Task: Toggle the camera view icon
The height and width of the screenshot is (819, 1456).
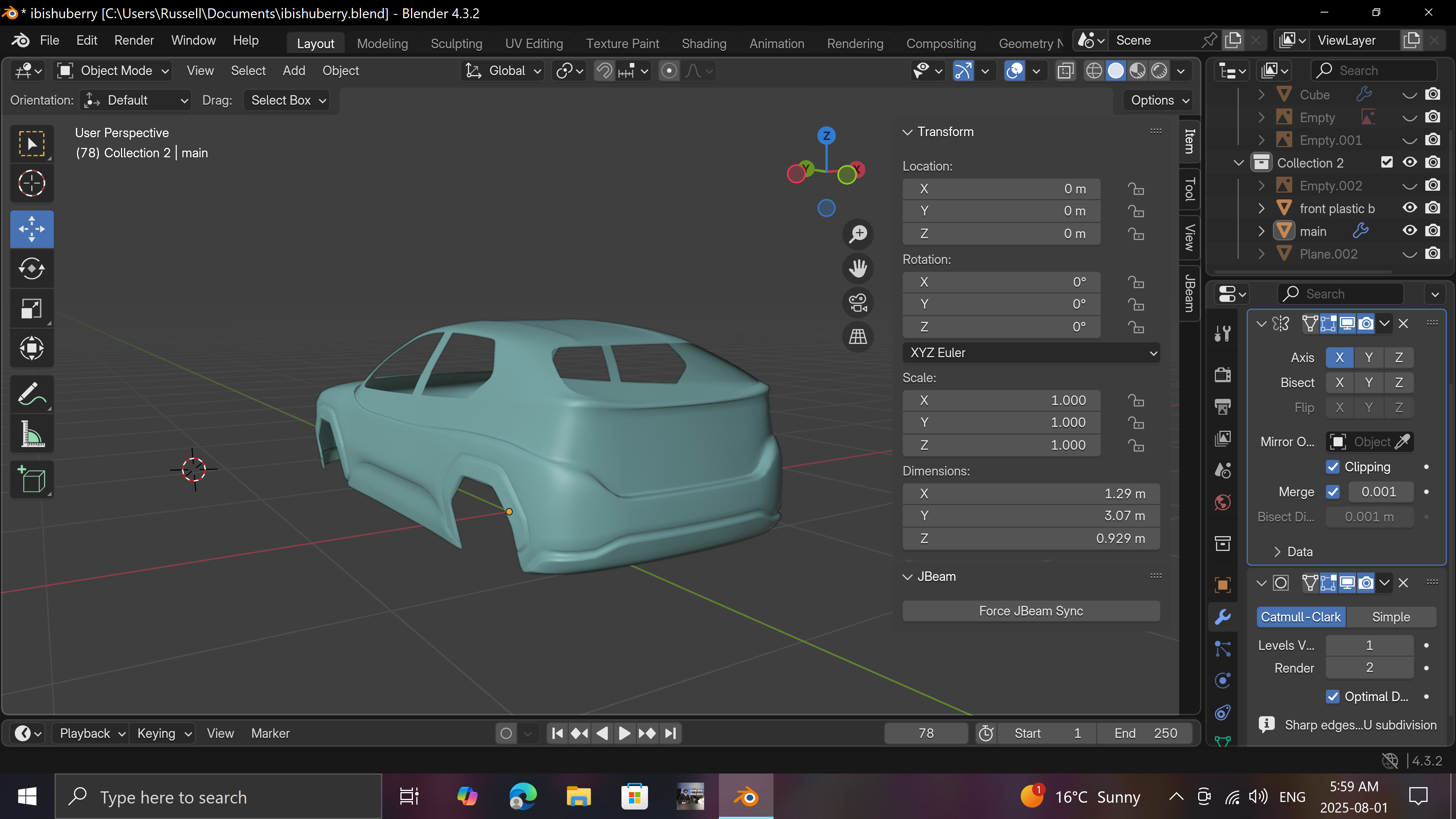Action: point(858,303)
